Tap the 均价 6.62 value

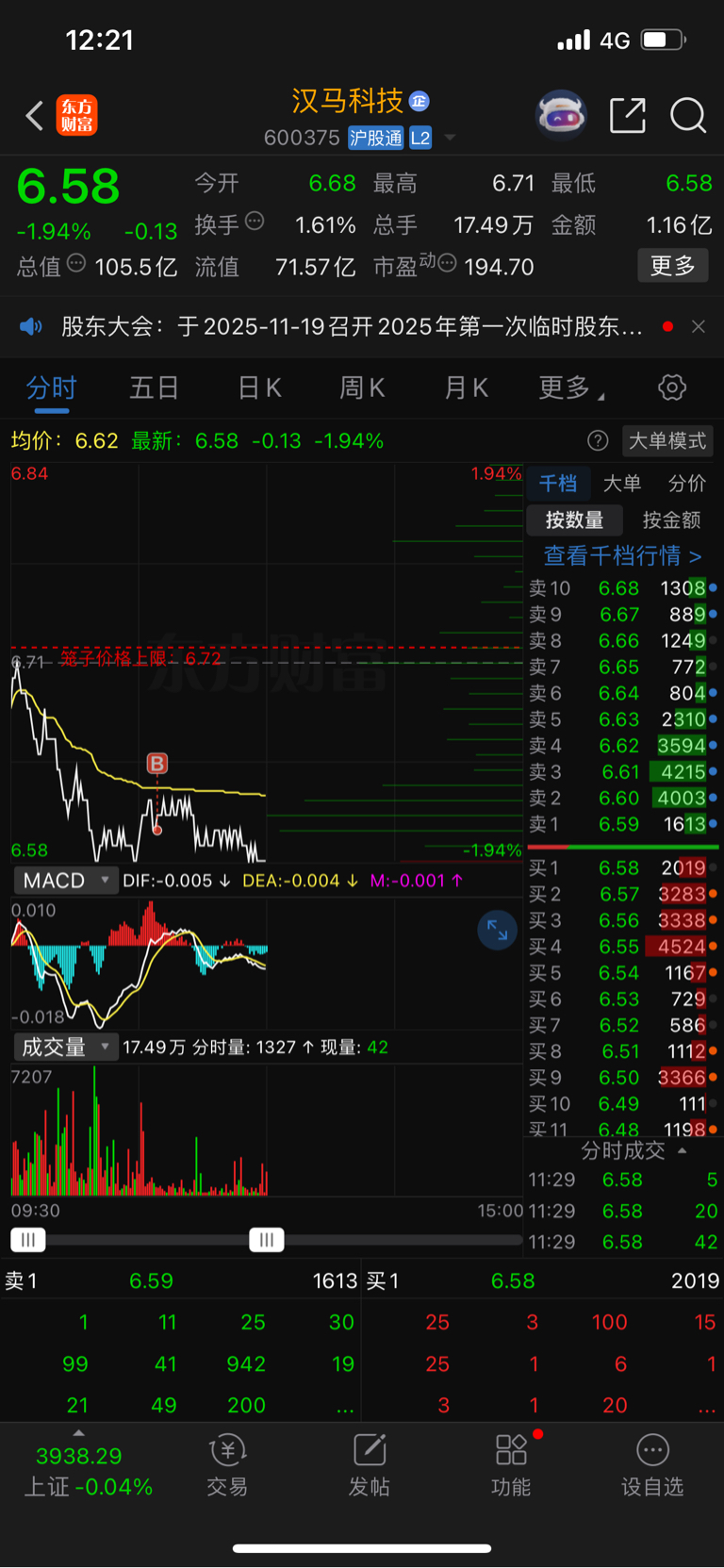coord(96,440)
